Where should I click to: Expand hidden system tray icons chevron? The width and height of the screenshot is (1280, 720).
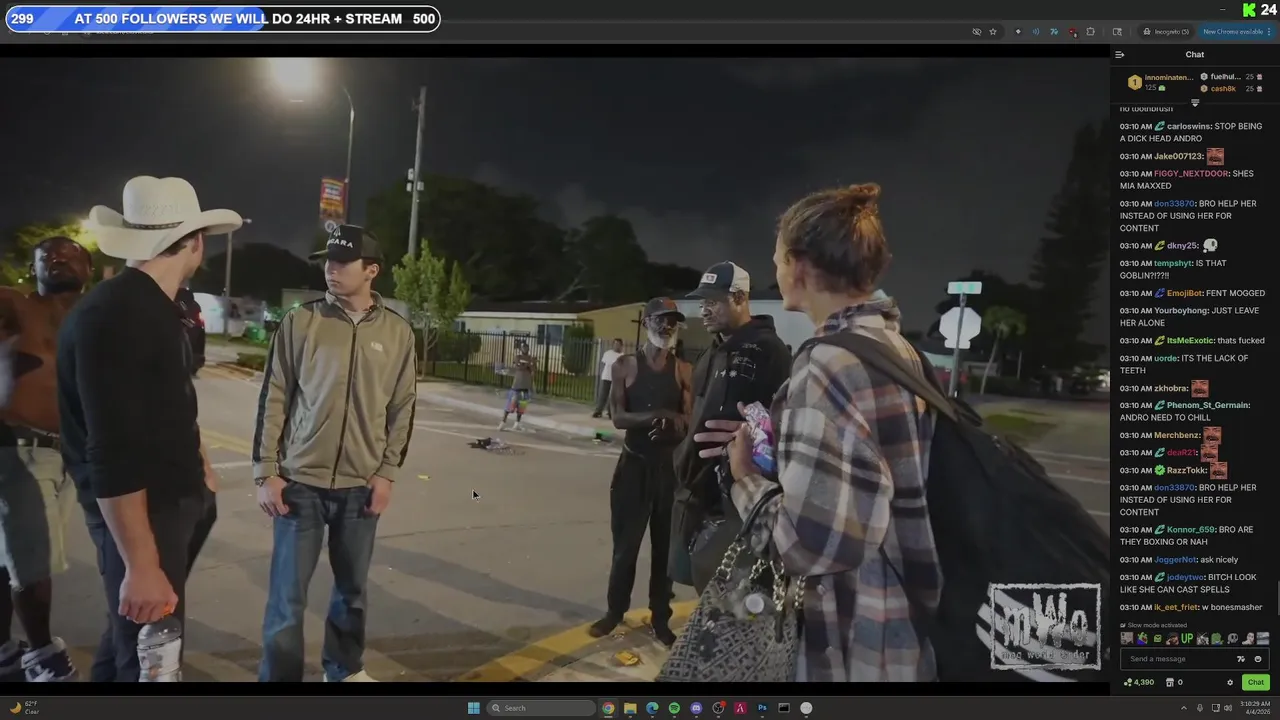pyautogui.click(x=1186, y=708)
